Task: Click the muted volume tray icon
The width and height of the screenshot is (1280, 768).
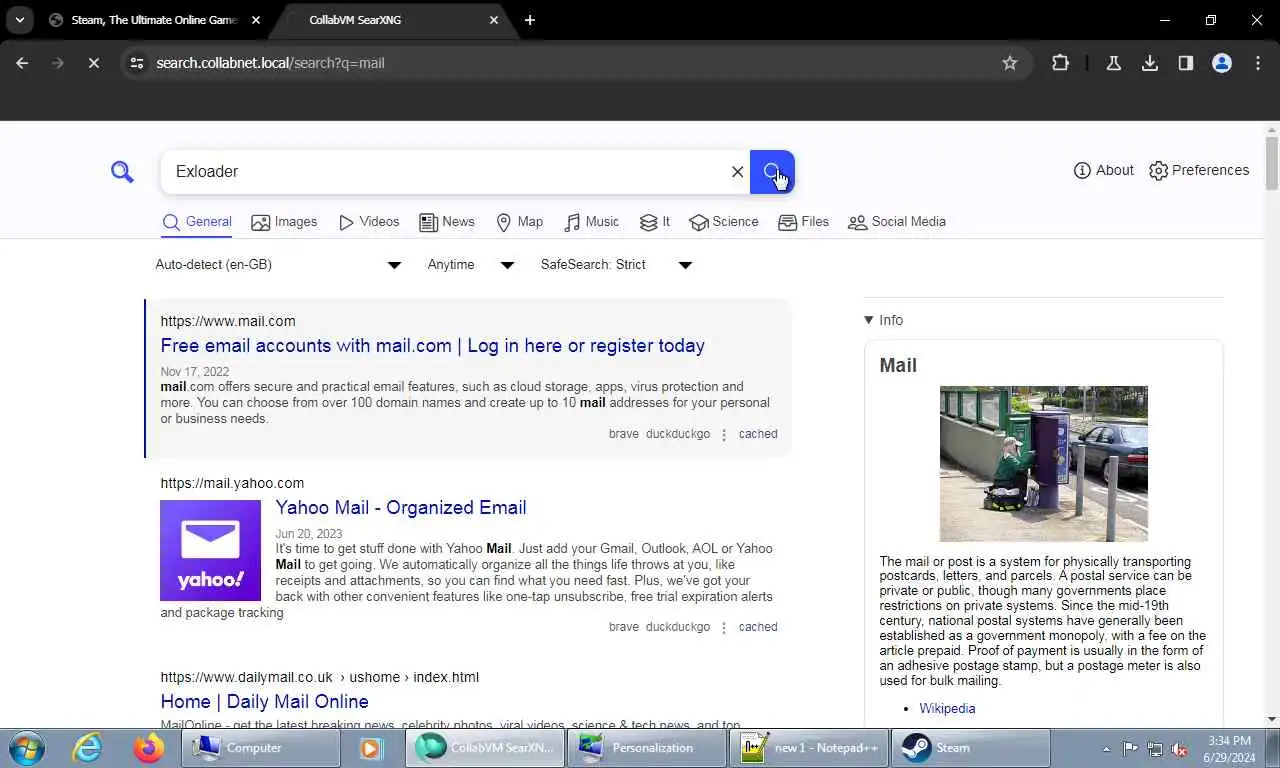Action: [1180, 748]
